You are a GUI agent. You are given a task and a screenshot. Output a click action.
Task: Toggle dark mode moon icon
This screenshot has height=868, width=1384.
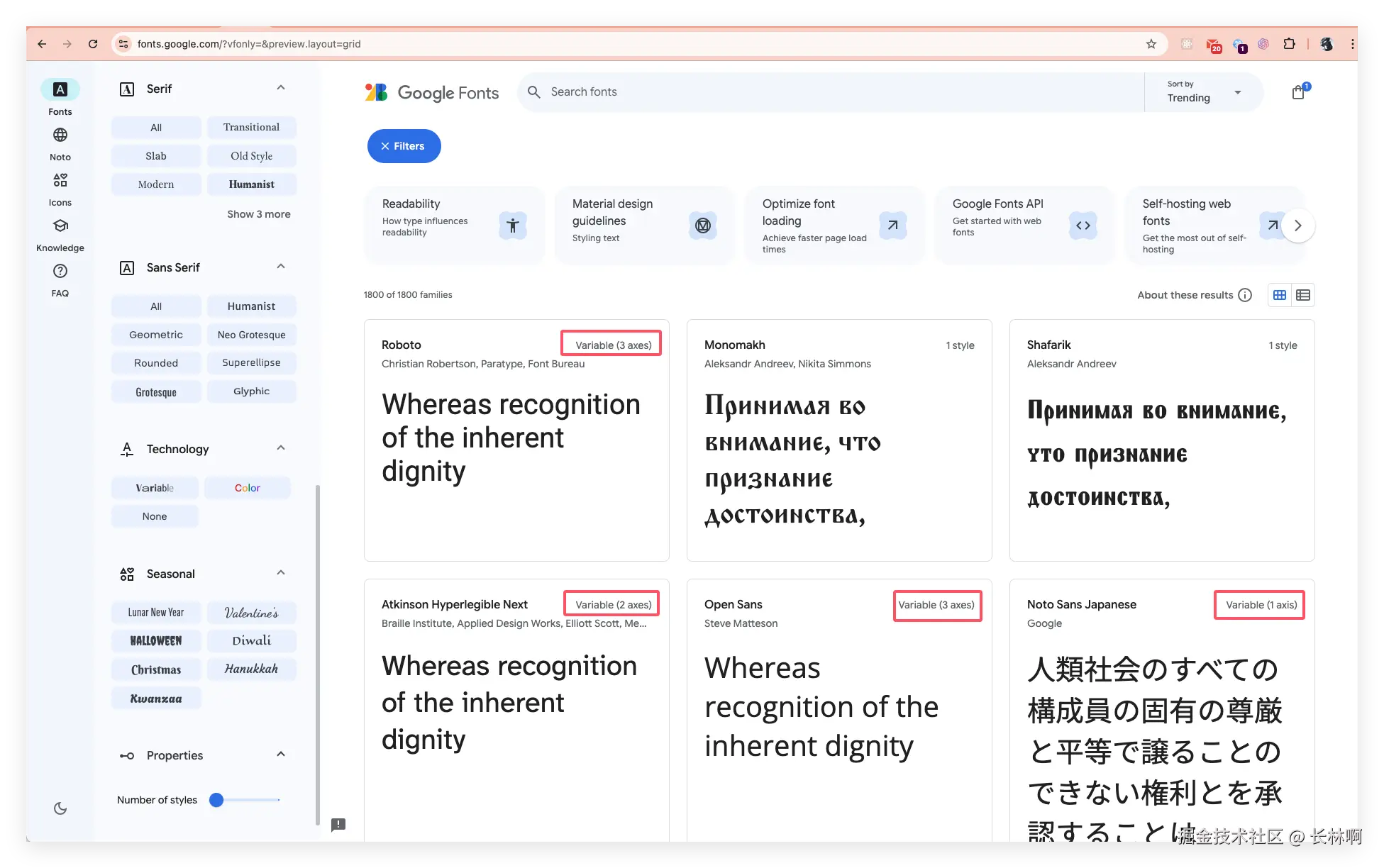point(60,808)
